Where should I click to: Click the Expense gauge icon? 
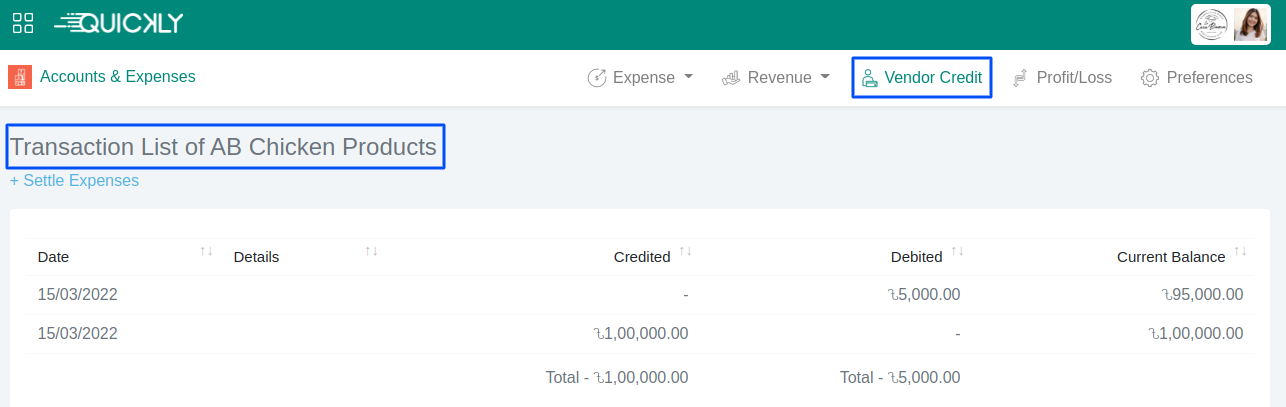point(597,78)
